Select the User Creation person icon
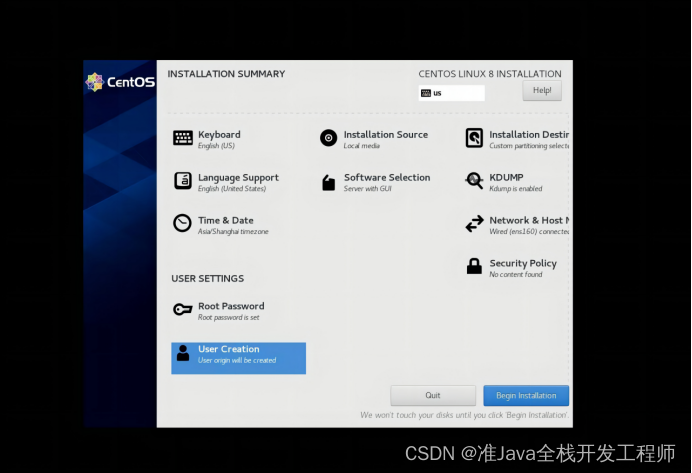The width and height of the screenshot is (692, 473). coord(183,353)
